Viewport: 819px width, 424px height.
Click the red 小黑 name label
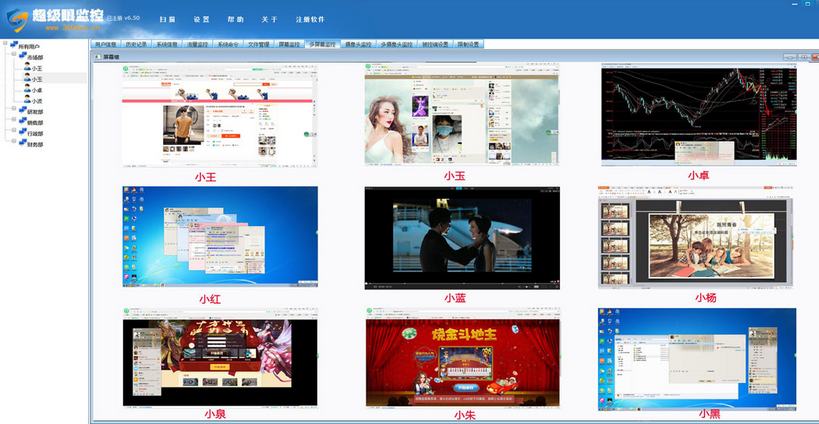[710, 414]
